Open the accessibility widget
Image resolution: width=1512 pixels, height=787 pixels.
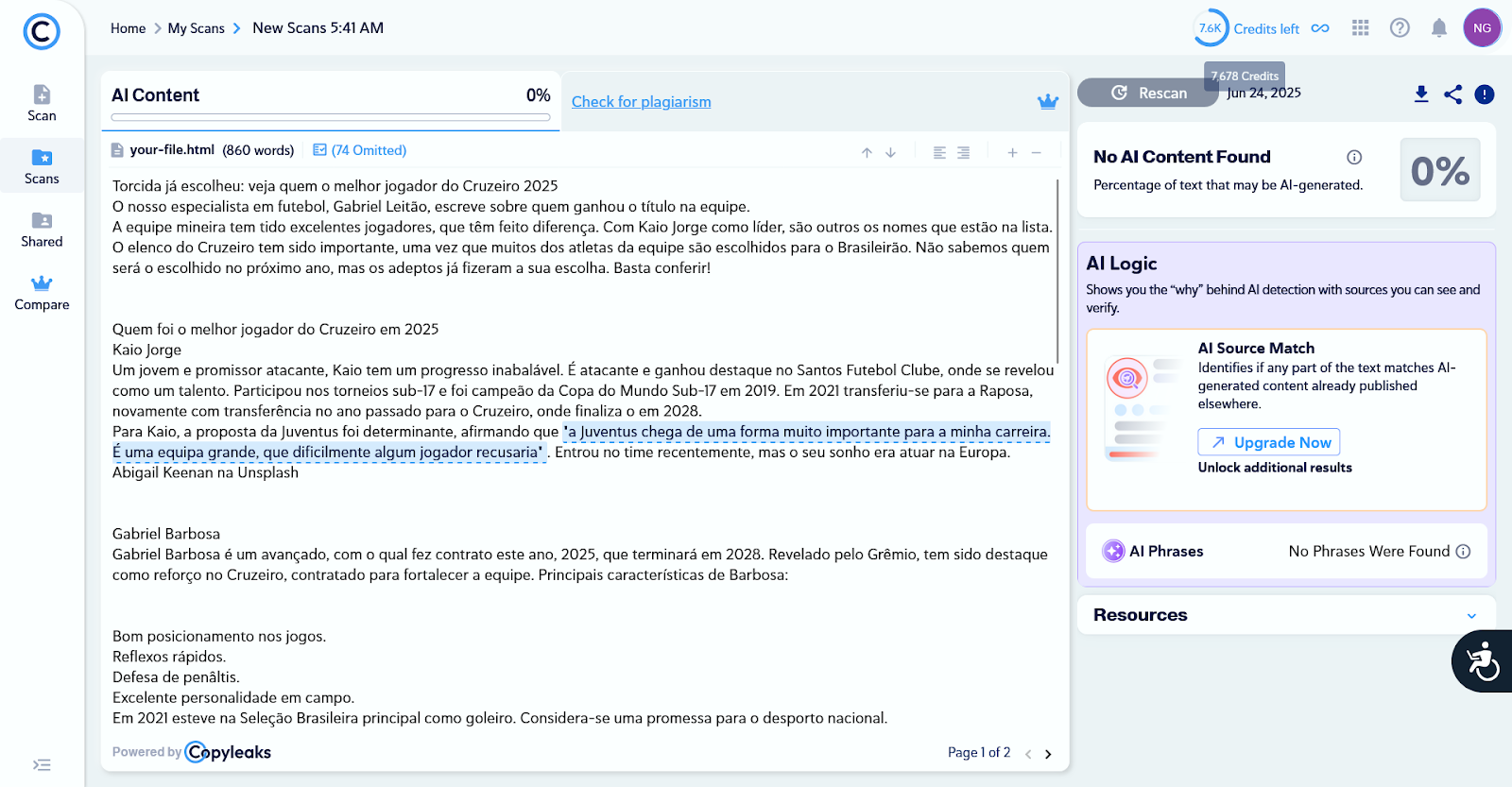[x=1483, y=661]
